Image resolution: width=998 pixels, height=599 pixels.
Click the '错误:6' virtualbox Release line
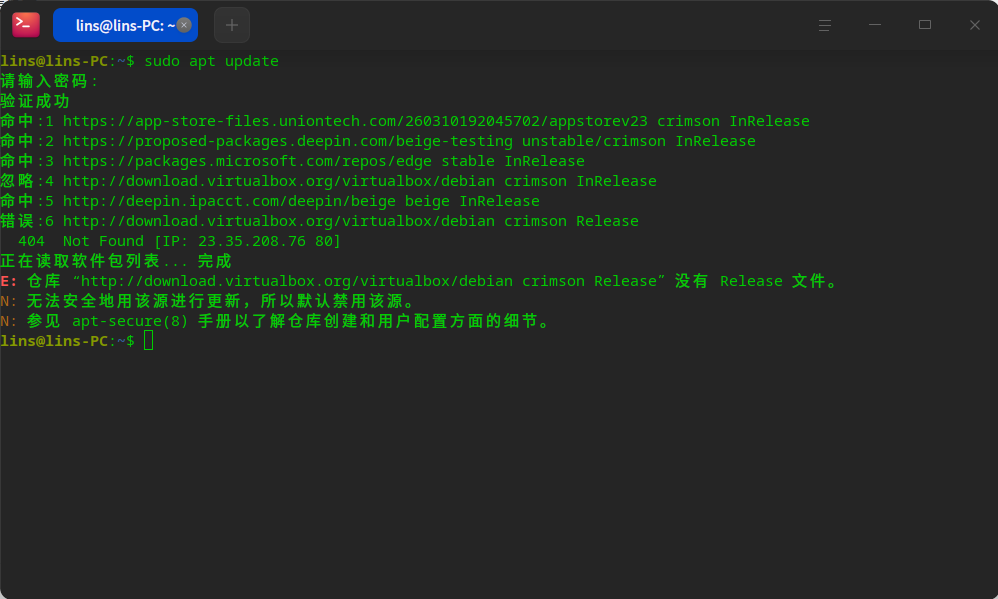click(320, 221)
